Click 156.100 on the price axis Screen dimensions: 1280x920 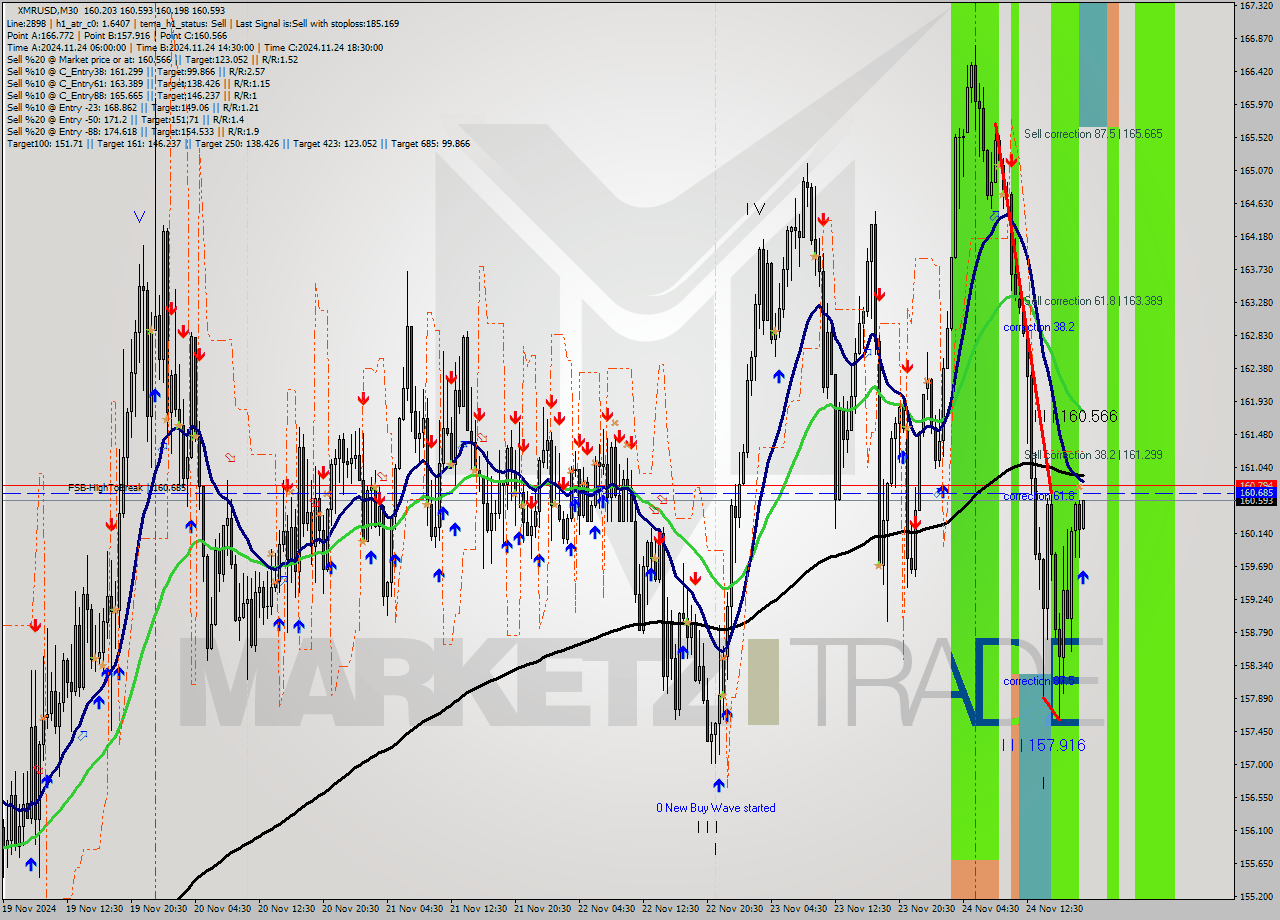(1255, 831)
